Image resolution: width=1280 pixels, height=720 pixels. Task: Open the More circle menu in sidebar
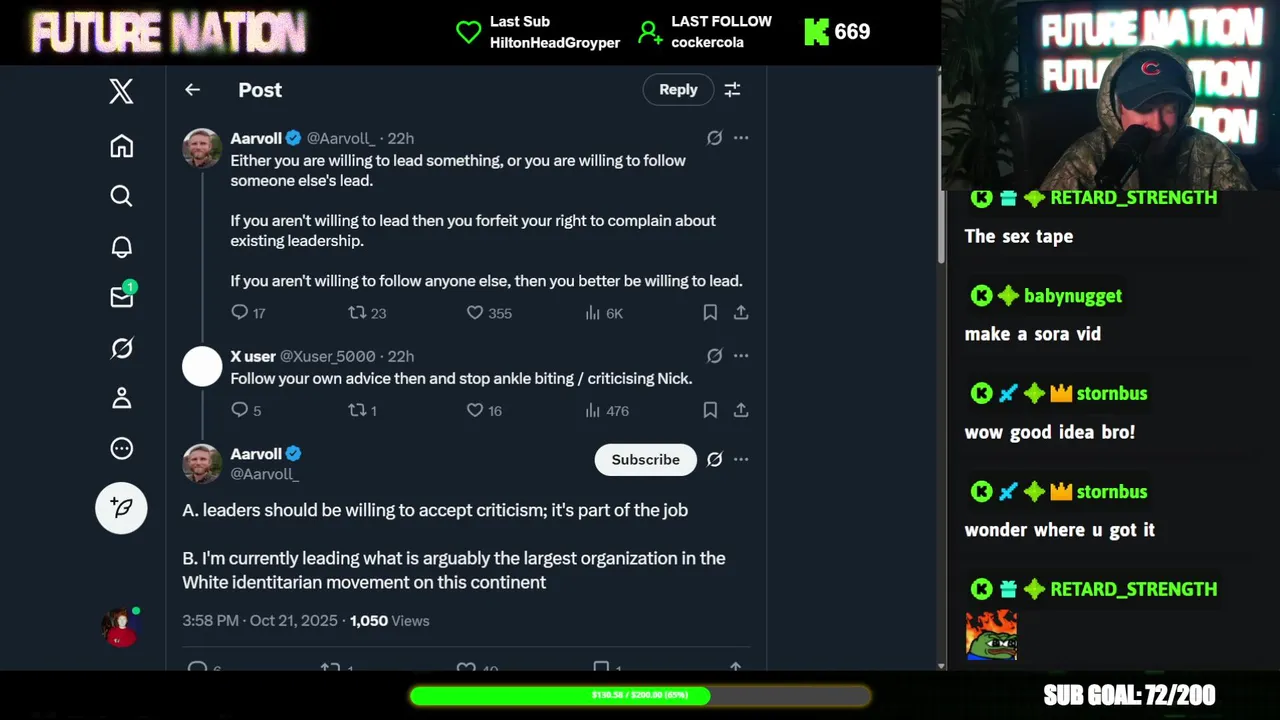click(121, 448)
